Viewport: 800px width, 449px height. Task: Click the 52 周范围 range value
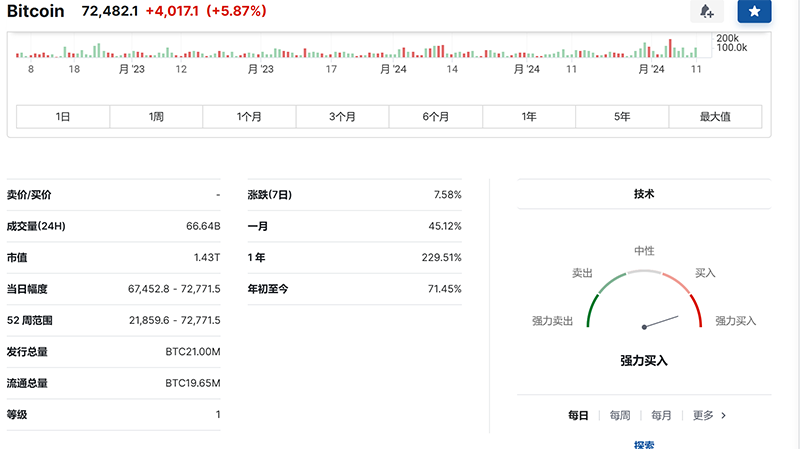[174, 320]
